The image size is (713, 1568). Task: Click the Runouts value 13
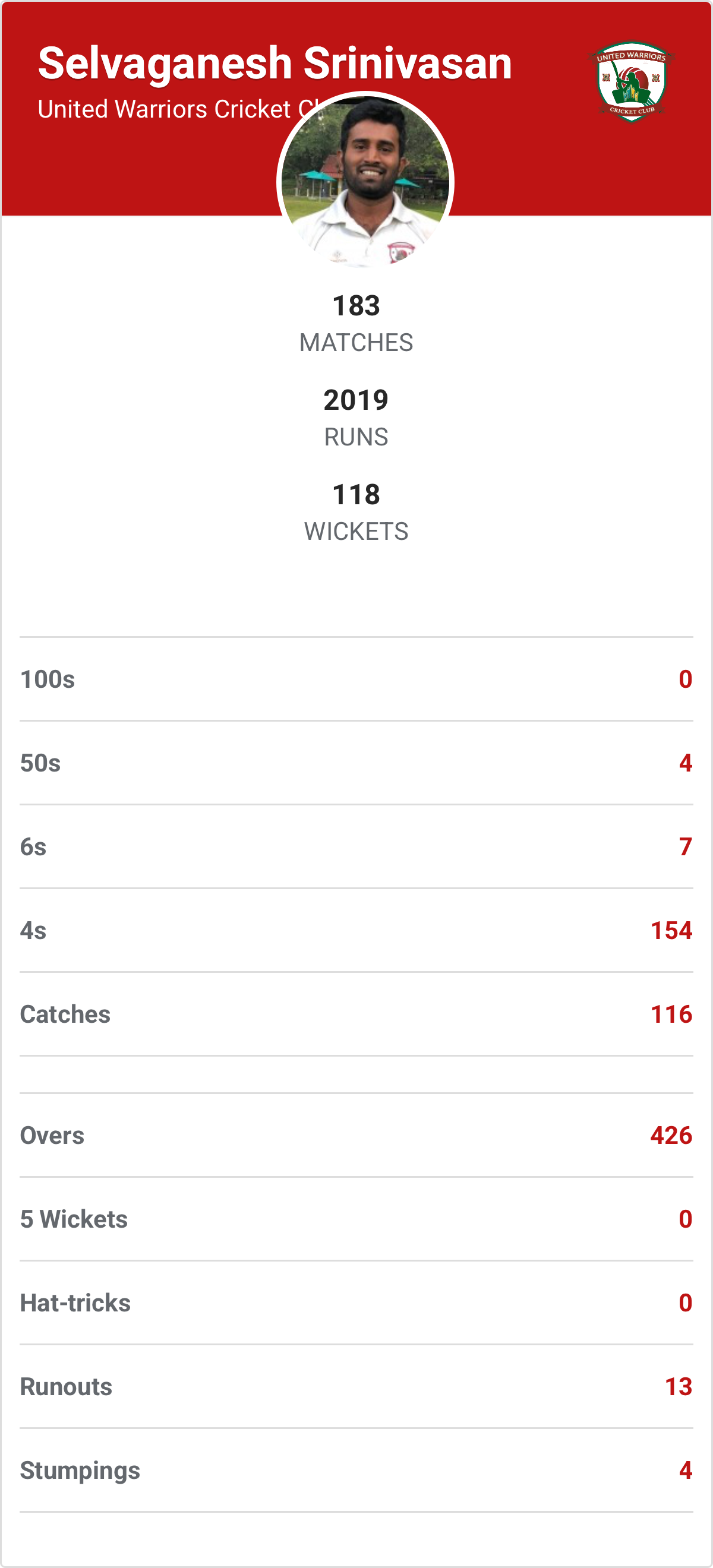tap(679, 1387)
